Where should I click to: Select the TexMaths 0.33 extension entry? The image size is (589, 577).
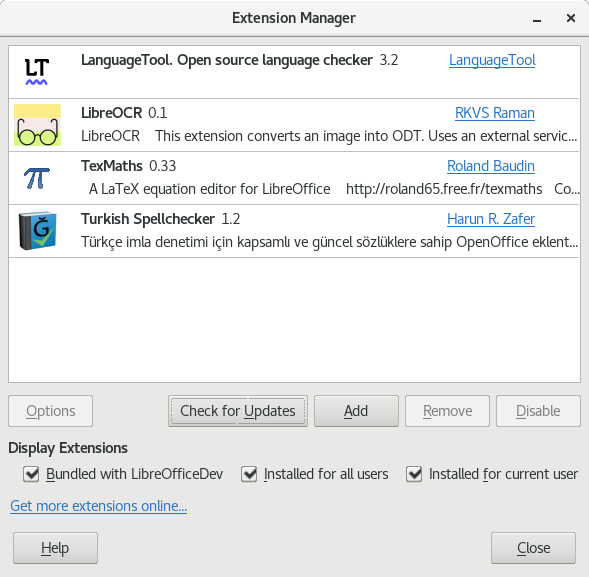tap(294, 178)
